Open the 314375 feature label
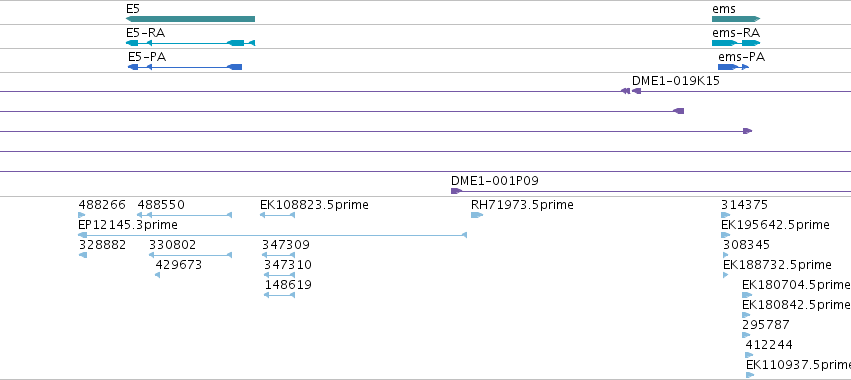This screenshot has height=380, width=851. pos(745,205)
